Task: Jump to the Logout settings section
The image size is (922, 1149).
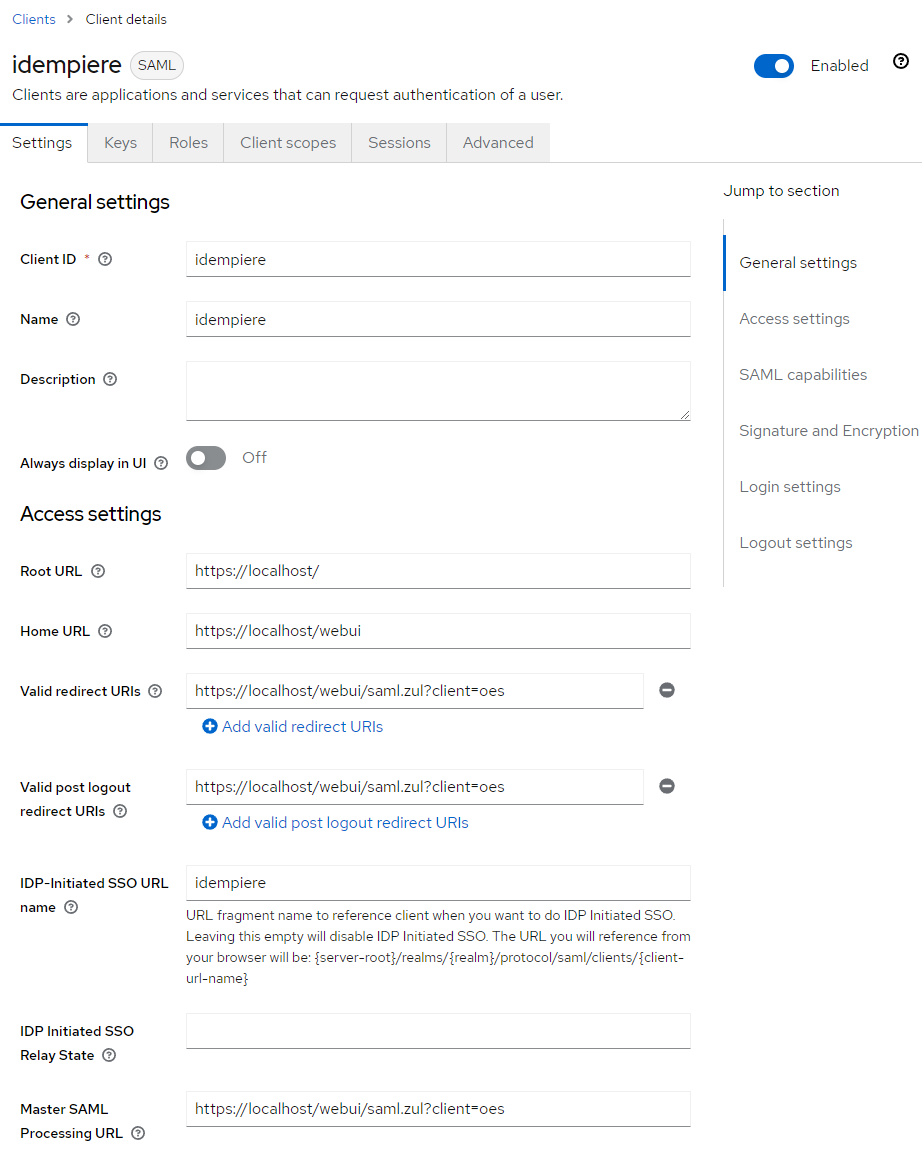Action: pos(794,542)
